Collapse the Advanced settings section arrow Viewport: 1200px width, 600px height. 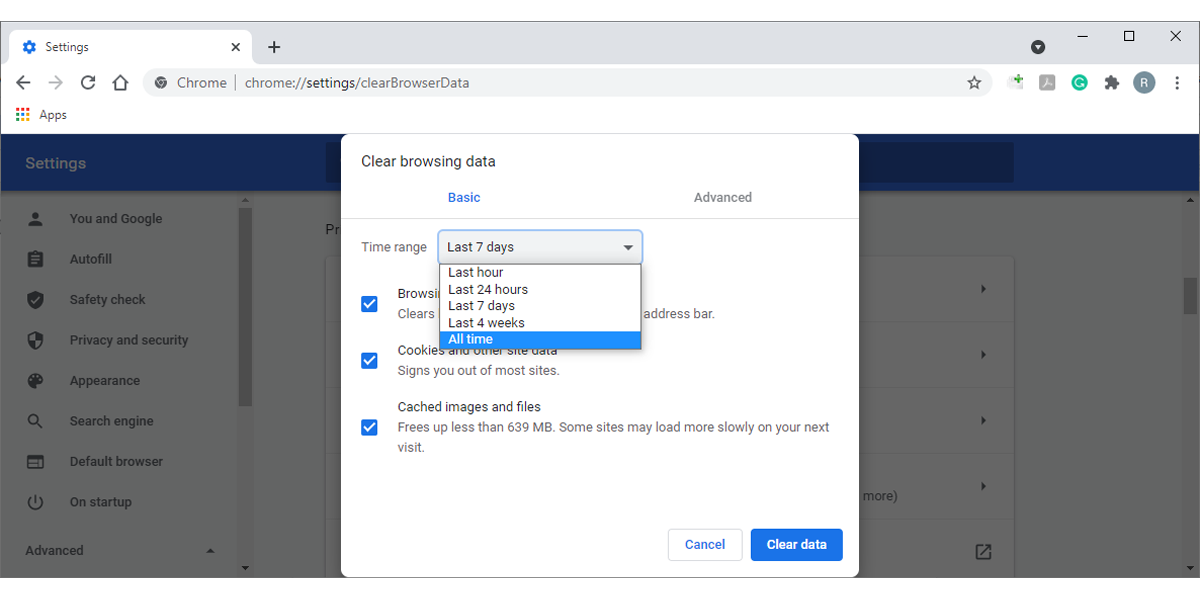point(210,551)
